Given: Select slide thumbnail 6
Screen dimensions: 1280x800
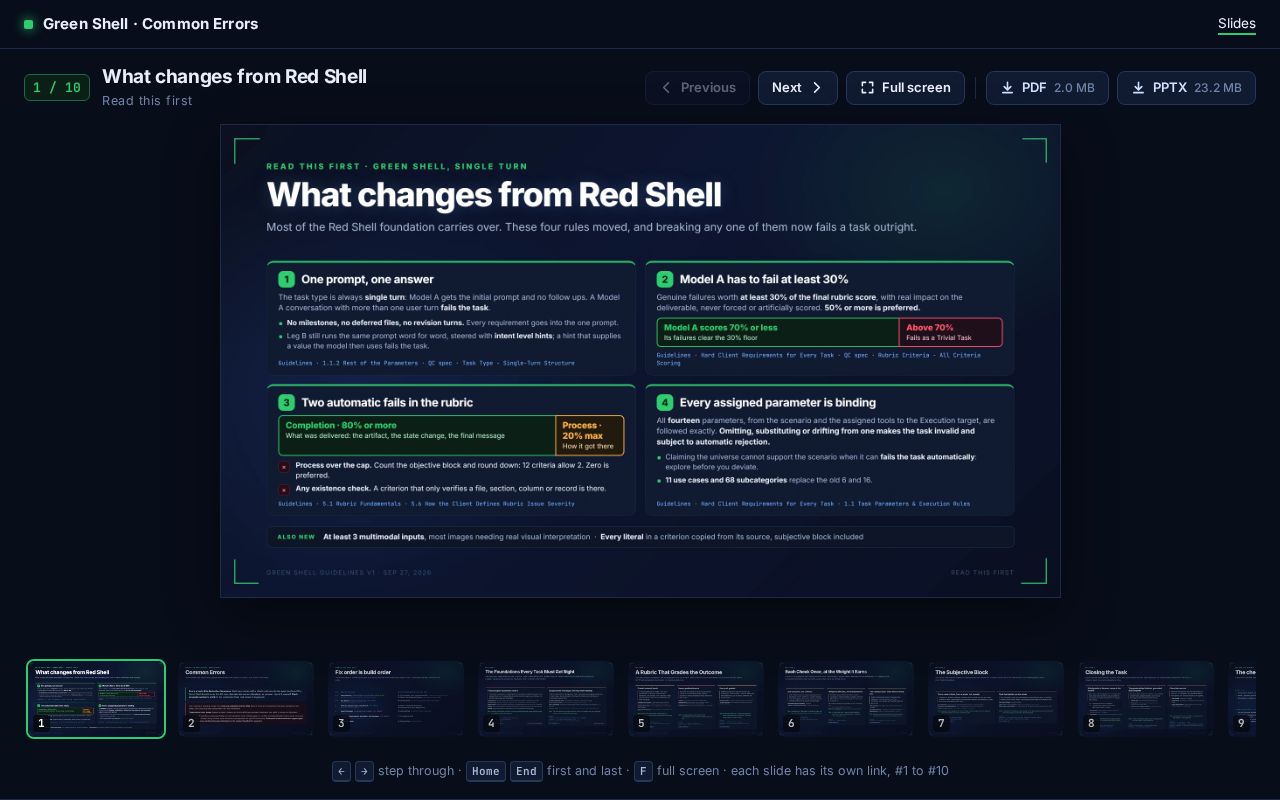Looking at the screenshot, I should (846, 699).
